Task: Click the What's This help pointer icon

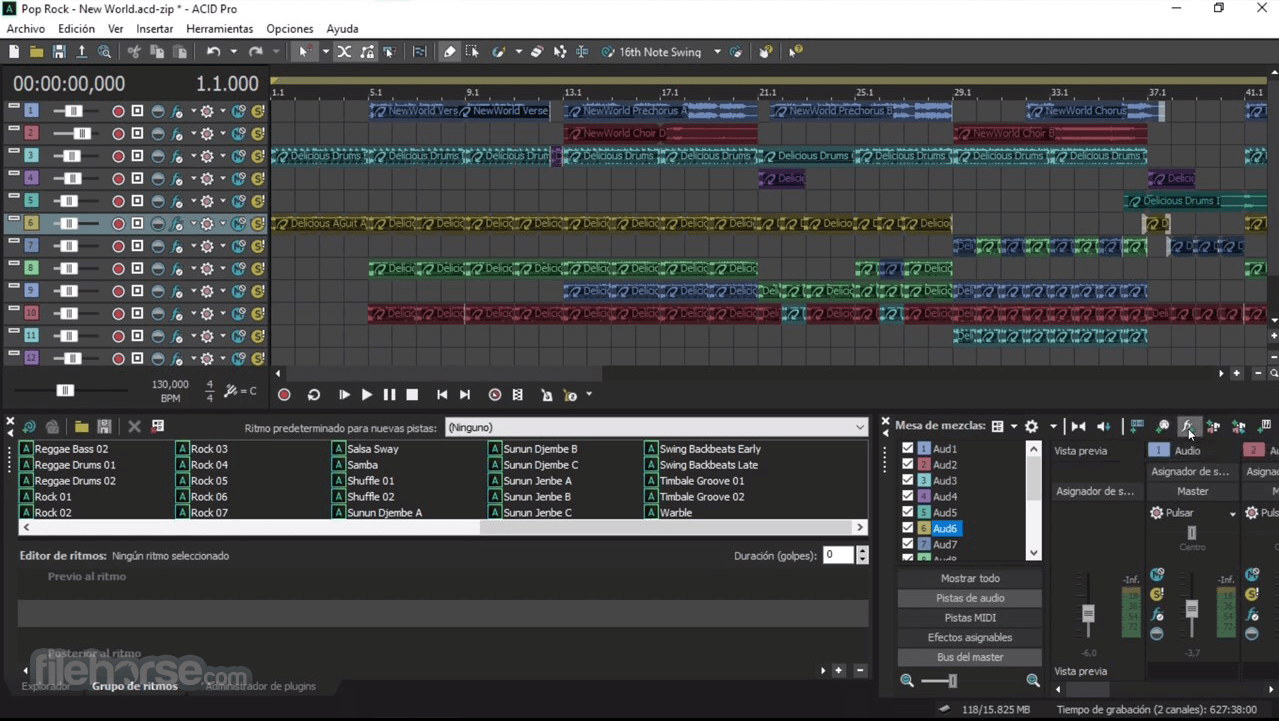Action: 796,52
